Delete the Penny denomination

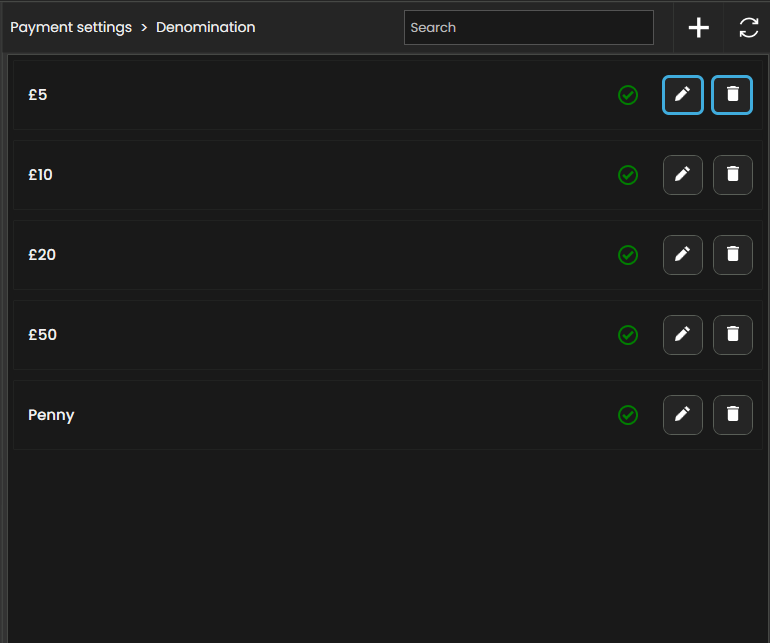click(732, 415)
